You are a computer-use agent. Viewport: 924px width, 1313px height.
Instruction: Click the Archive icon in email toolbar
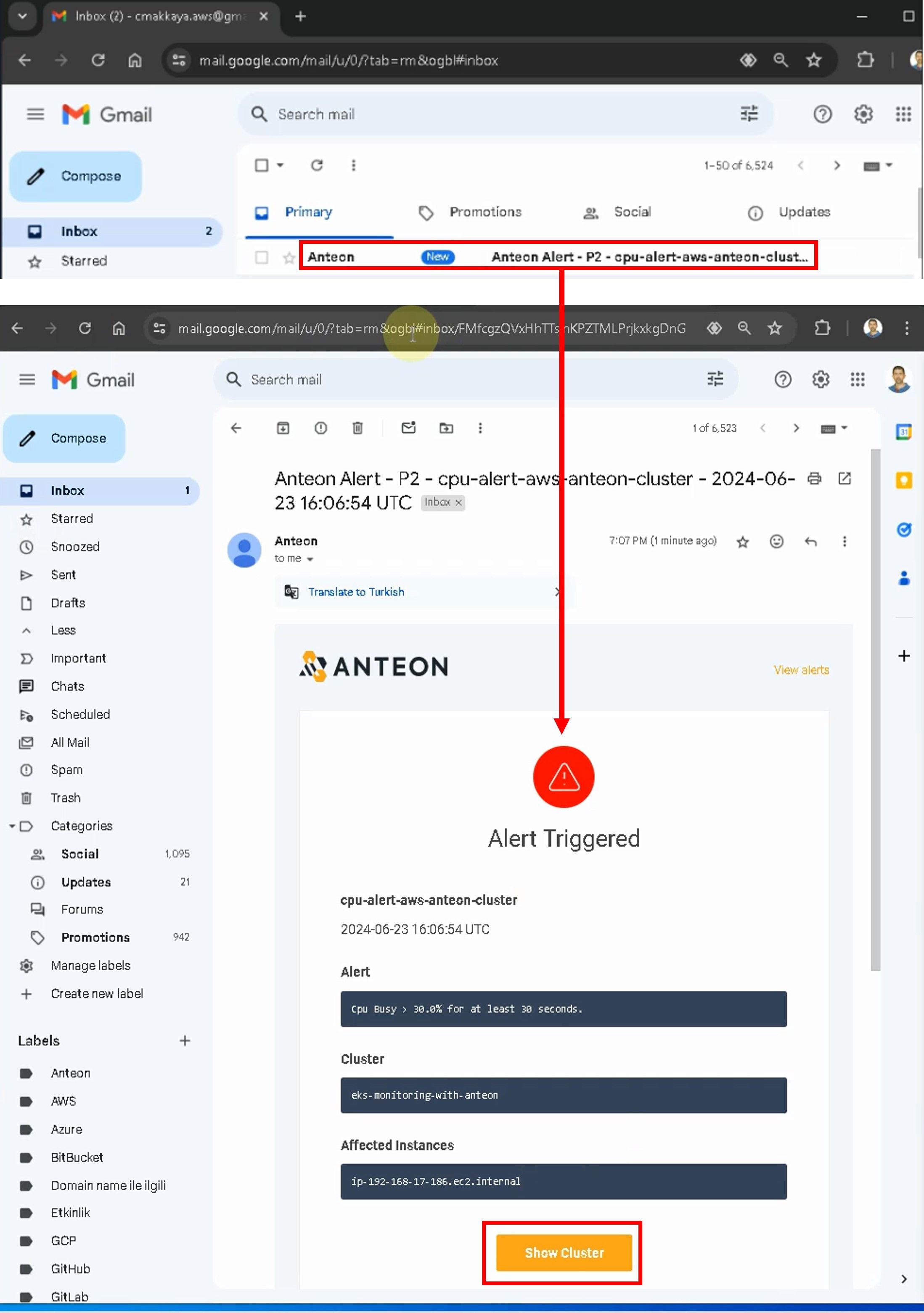coord(283,428)
